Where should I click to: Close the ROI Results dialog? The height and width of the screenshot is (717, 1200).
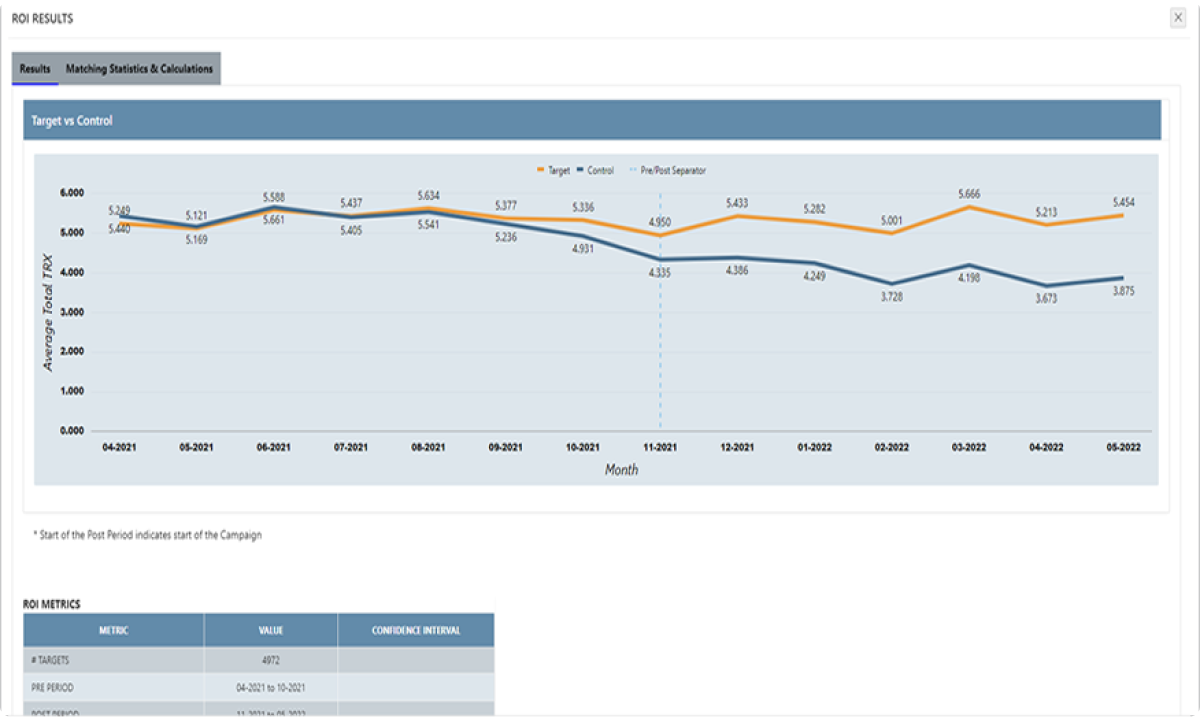coord(1178,18)
